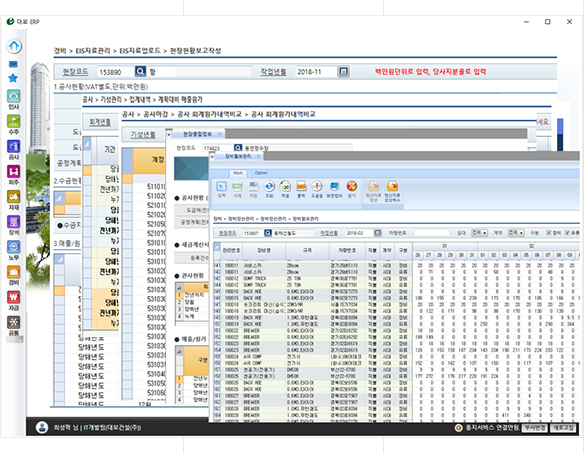Click the 장비명 column header
Image resolution: width=584 pixels, height=453 pixels.
tap(264, 250)
